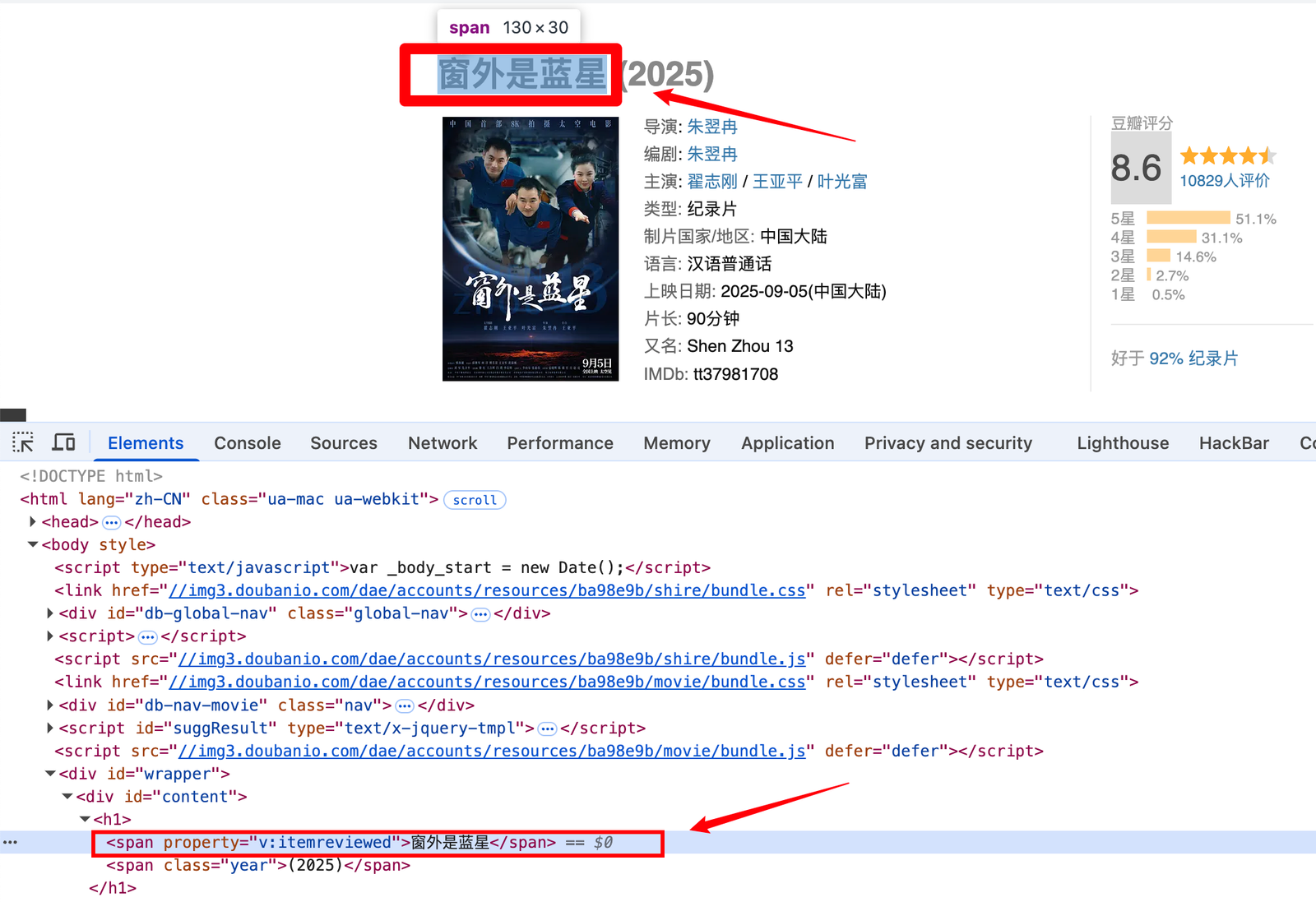Click the ellipsis inside the head tag
This screenshot has width=1316, height=902.
pos(111,523)
